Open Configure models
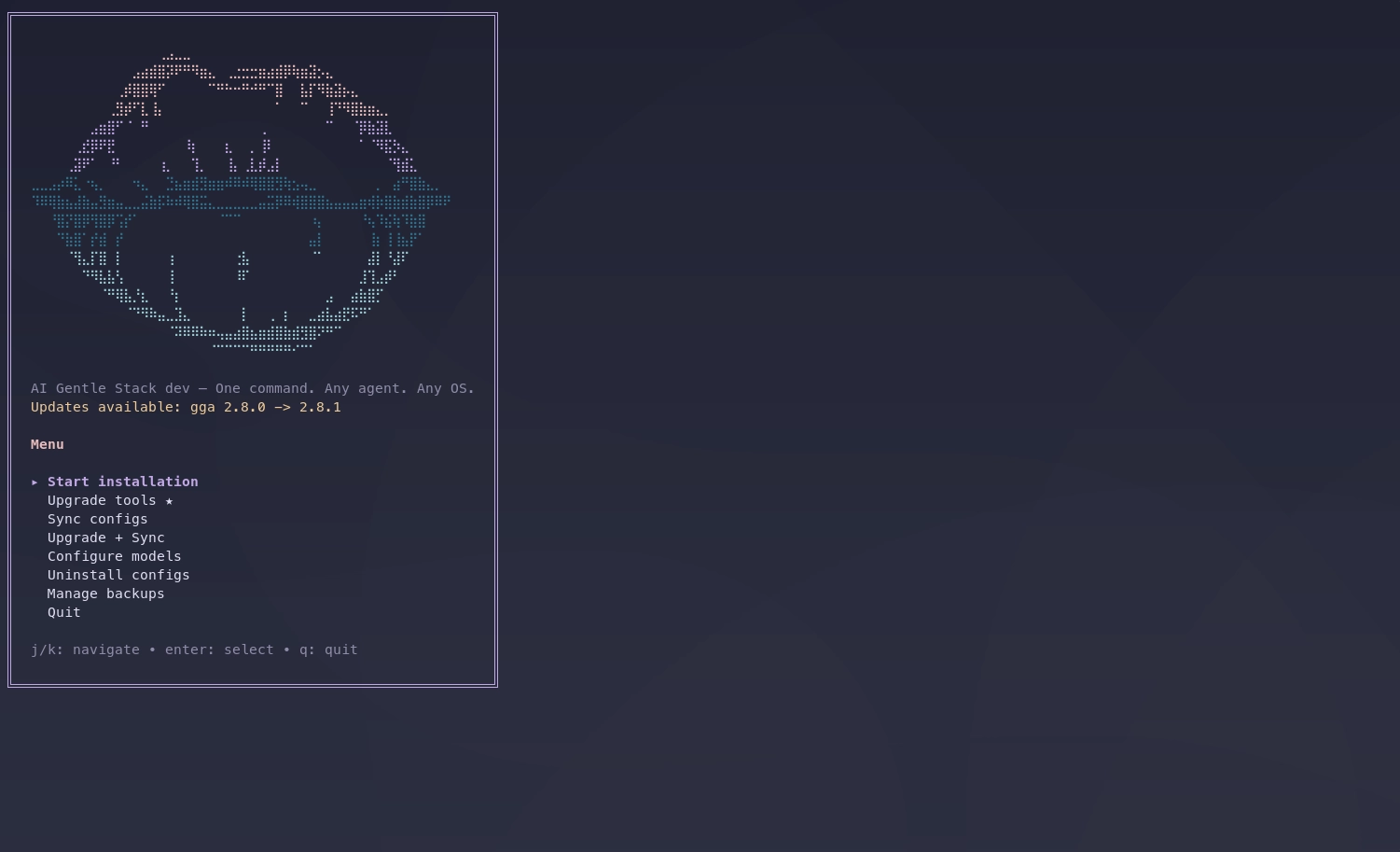This screenshot has height=852, width=1400. [x=115, y=556]
